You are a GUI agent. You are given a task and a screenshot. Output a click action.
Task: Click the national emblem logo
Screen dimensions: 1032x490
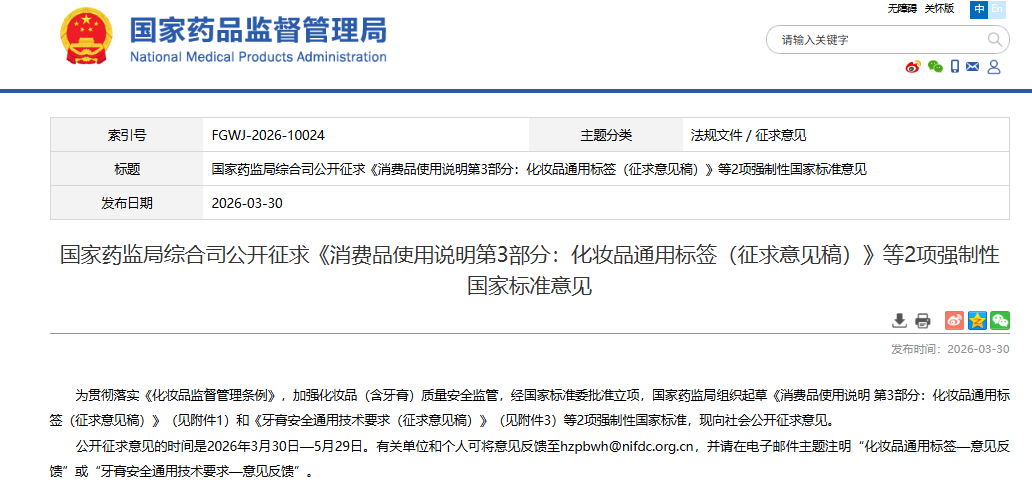[86, 38]
